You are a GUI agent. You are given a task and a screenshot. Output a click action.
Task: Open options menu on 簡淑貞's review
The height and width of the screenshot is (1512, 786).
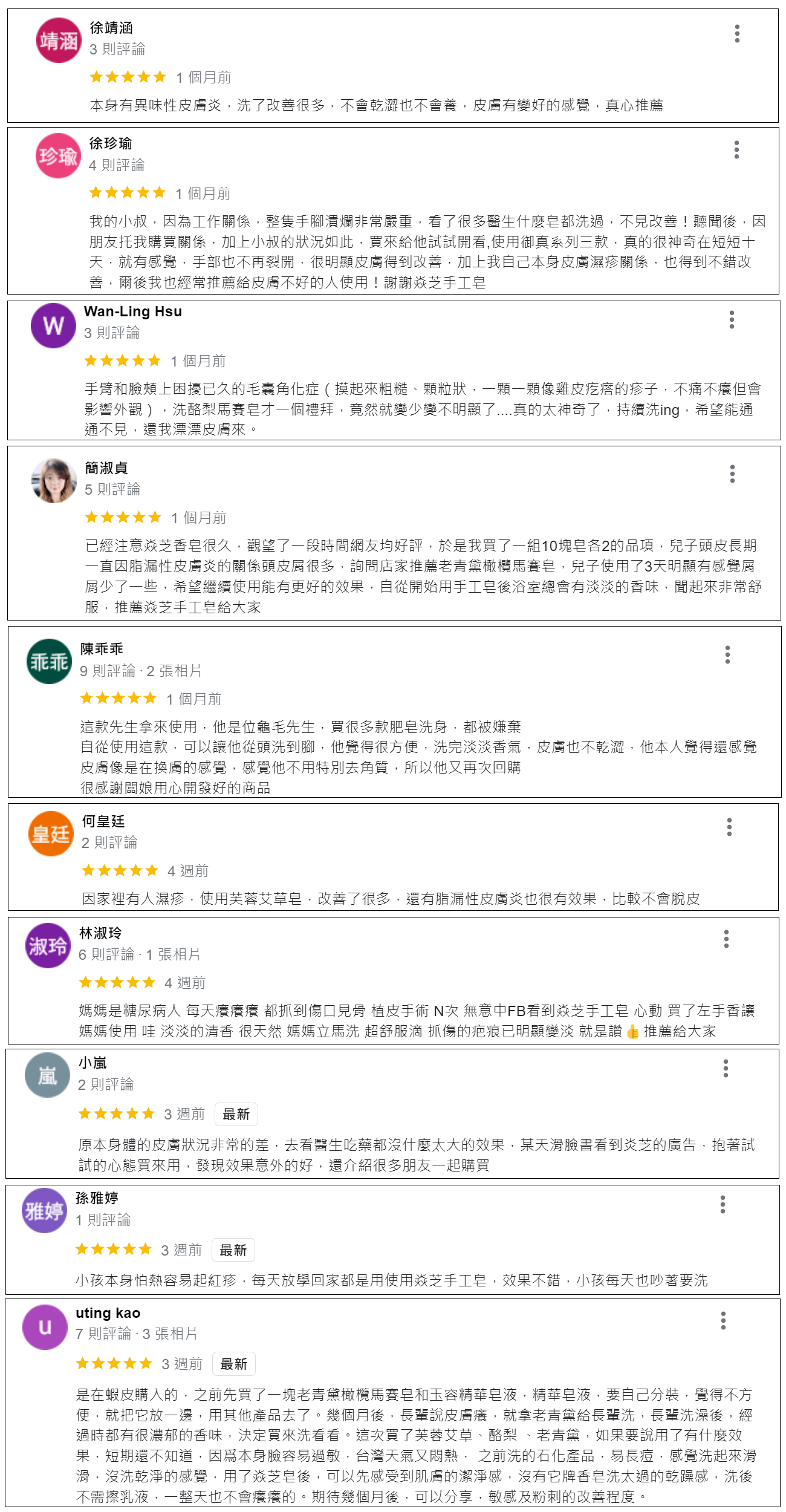click(732, 474)
